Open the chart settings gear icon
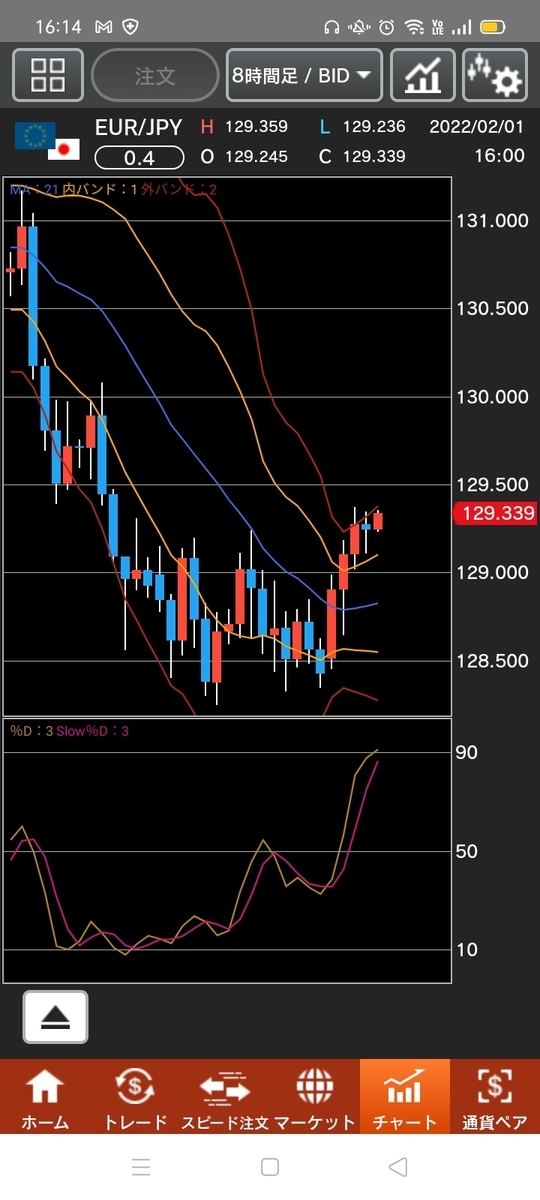 point(495,75)
